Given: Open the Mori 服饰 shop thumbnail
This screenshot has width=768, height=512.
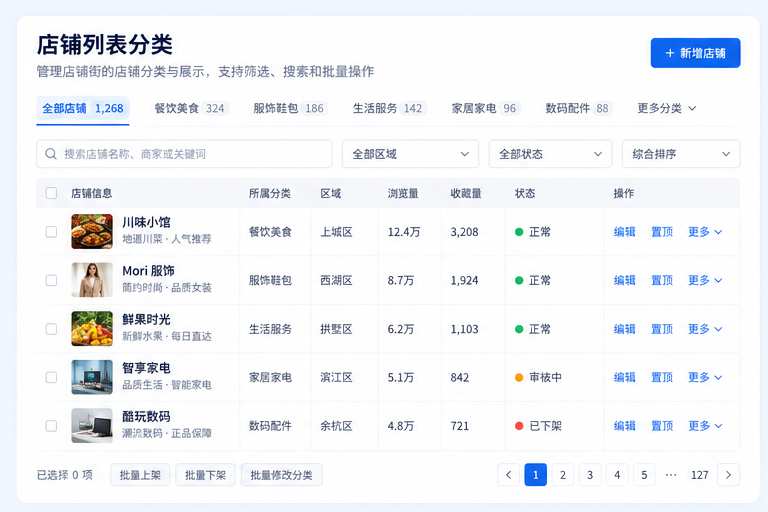Looking at the screenshot, I should click(92, 280).
